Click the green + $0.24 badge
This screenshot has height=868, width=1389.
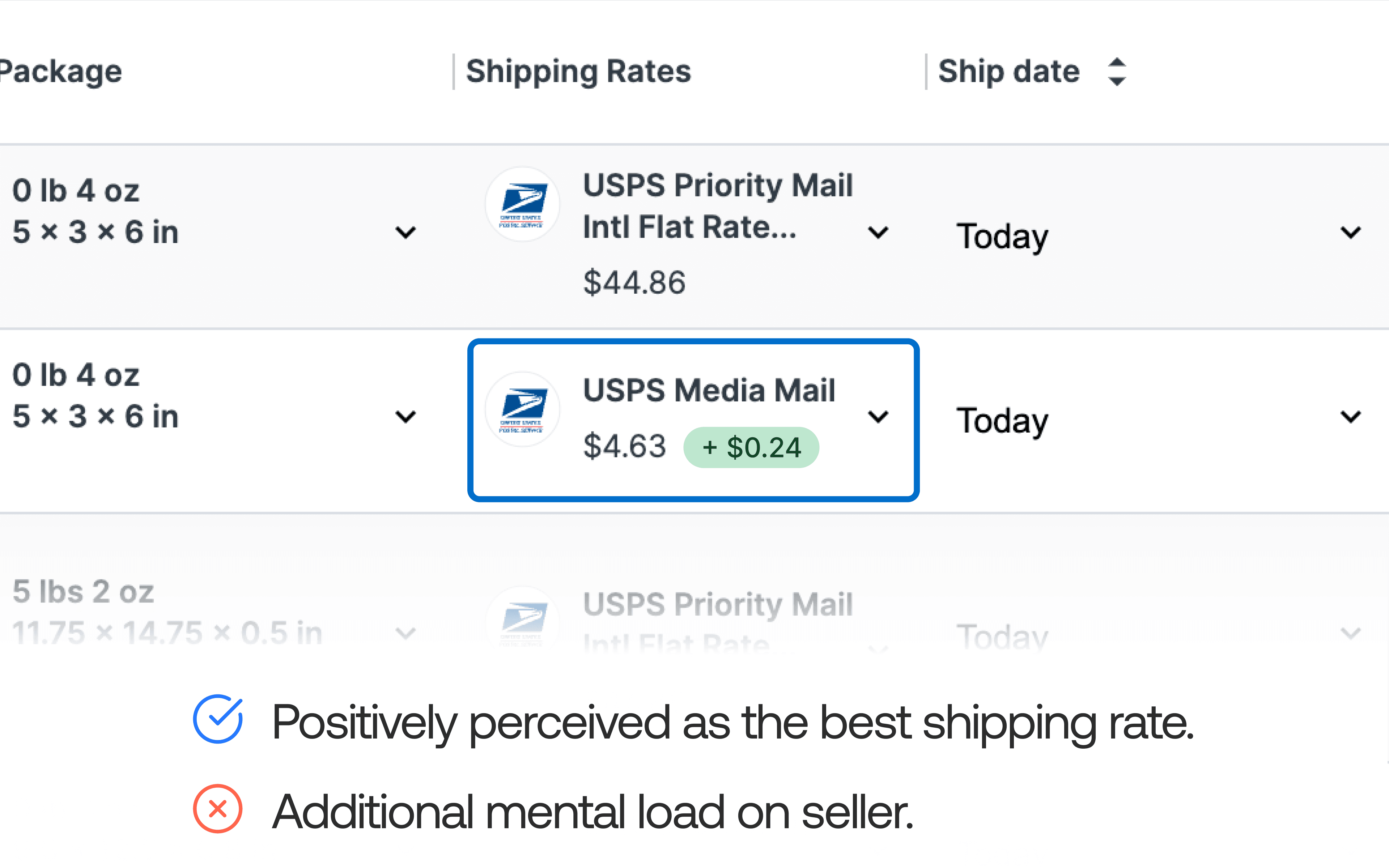751,447
